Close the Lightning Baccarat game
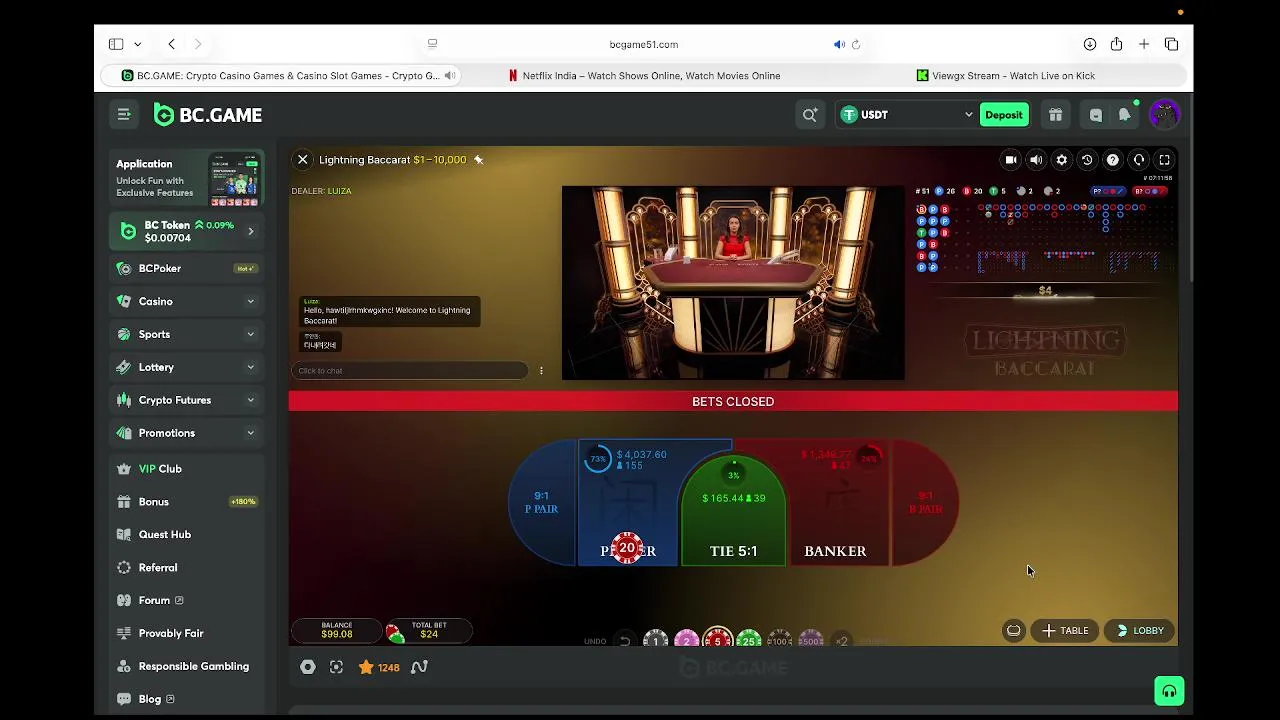 pyautogui.click(x=303, y=160)
